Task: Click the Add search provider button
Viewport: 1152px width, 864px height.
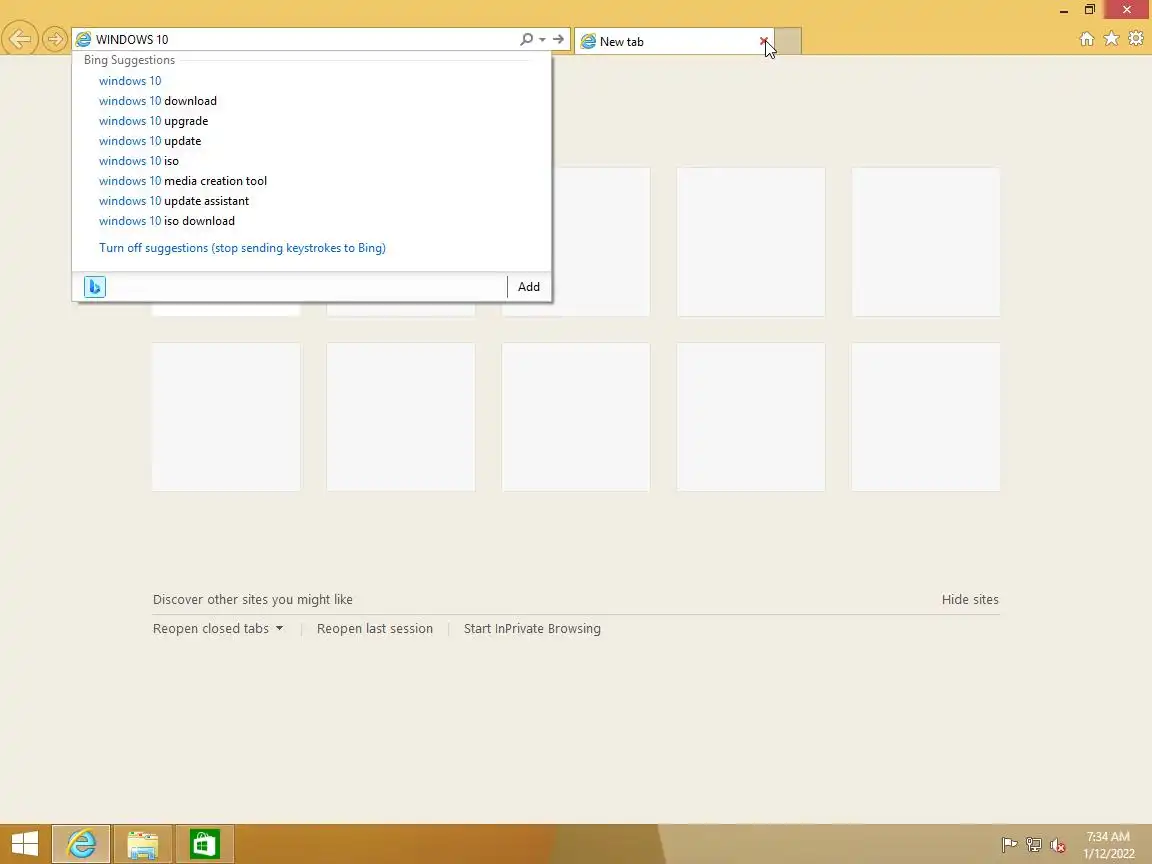Action: [529, 287]
